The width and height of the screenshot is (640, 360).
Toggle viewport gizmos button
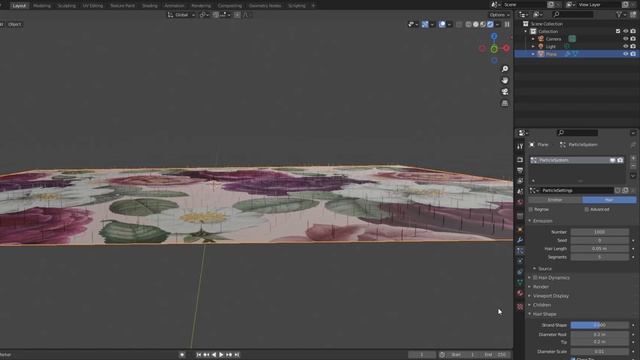(x=425, y=24)
